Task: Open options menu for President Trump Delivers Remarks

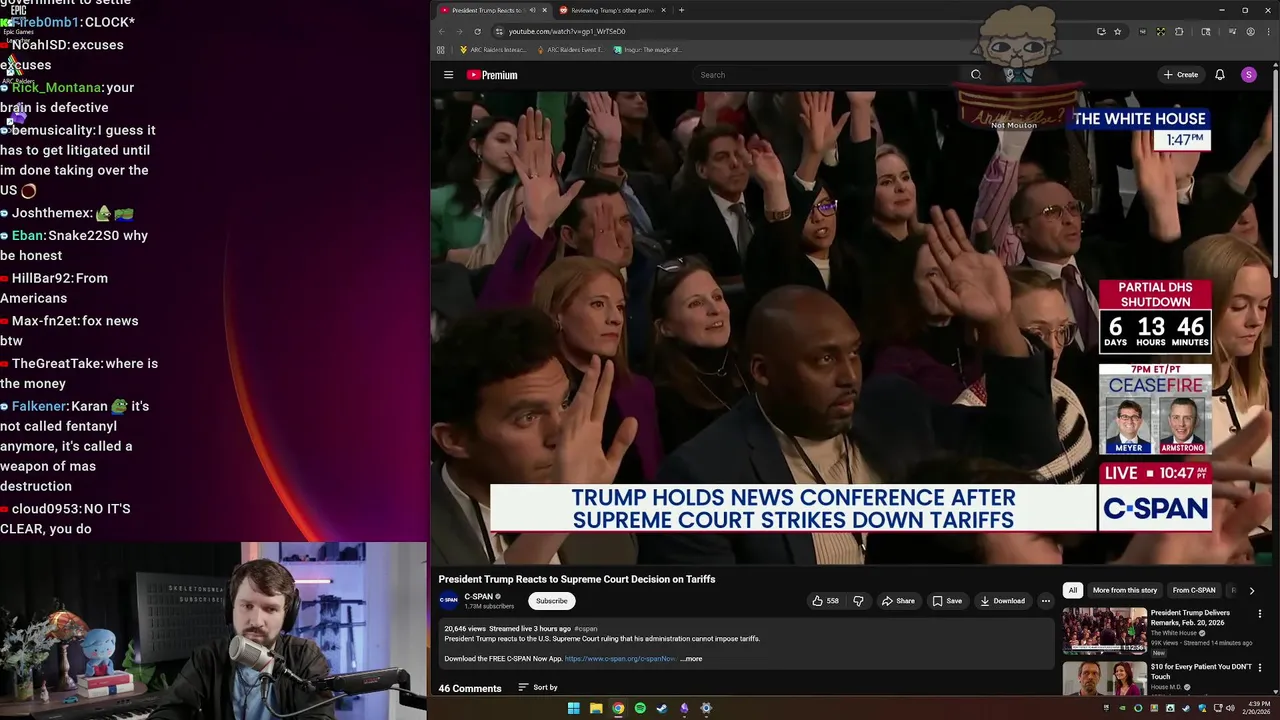Action: [x=1260, y=614]
